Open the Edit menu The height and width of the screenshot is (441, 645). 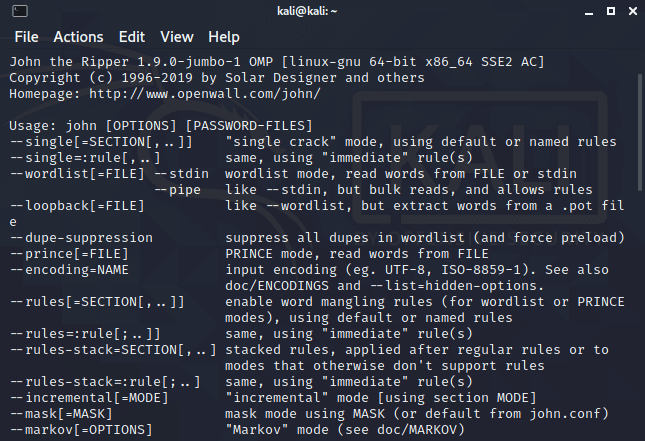[x=132, y=37]
